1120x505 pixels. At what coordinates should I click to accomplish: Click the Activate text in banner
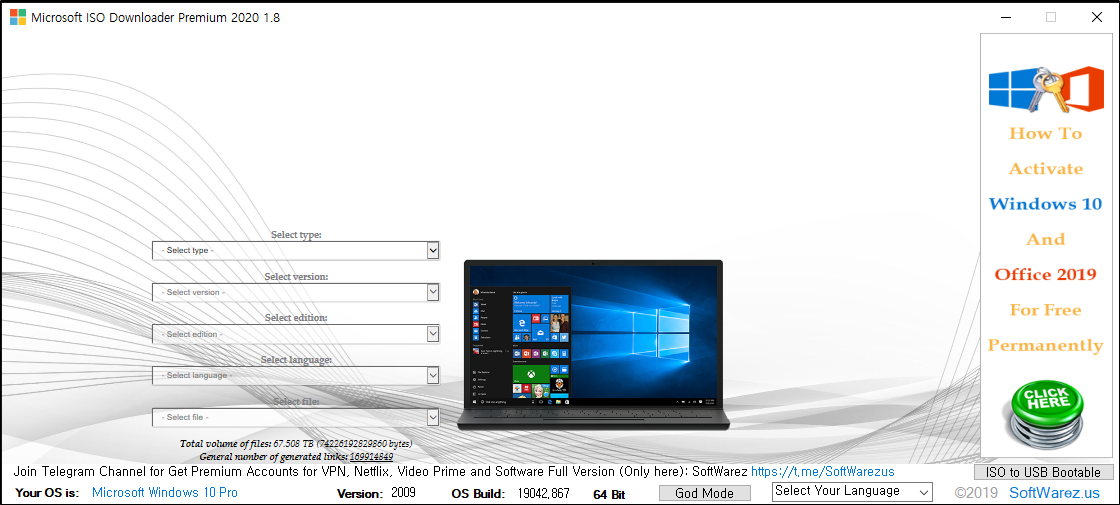pos(1045,169)
